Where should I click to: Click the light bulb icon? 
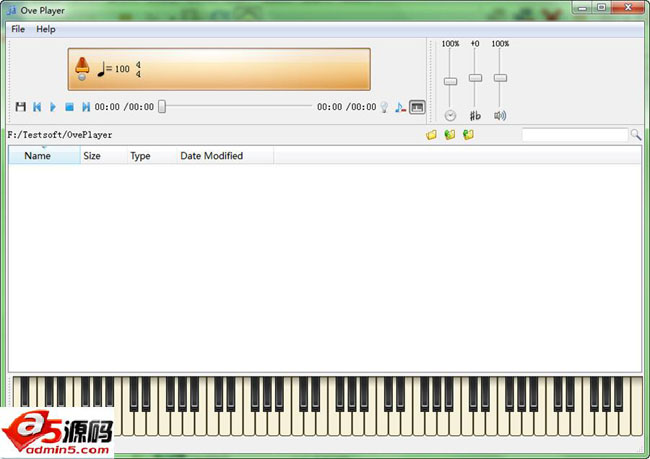tap(384, 107)
